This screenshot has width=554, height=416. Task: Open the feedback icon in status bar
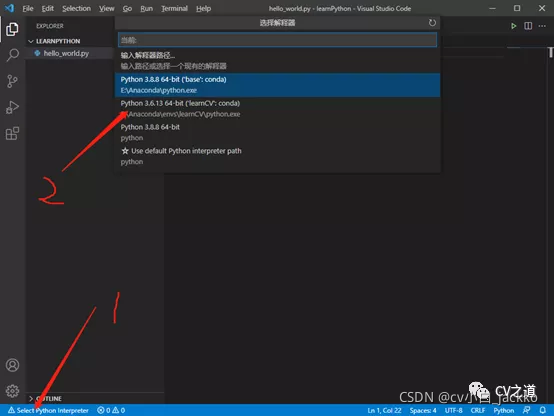[x=526, y=410]
